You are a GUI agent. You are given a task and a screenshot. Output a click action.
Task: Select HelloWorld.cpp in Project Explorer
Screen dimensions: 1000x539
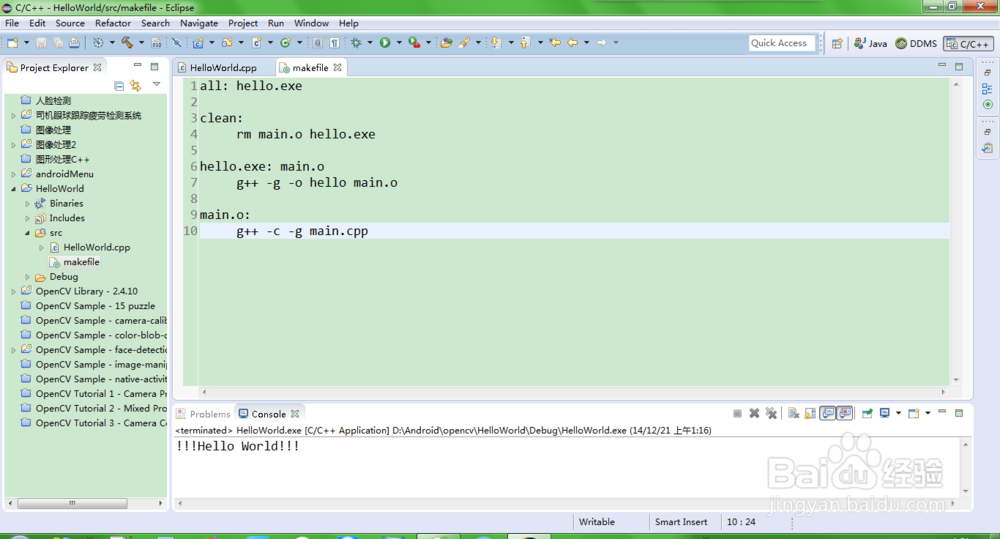pyautogui.click(x=96, y=247)
